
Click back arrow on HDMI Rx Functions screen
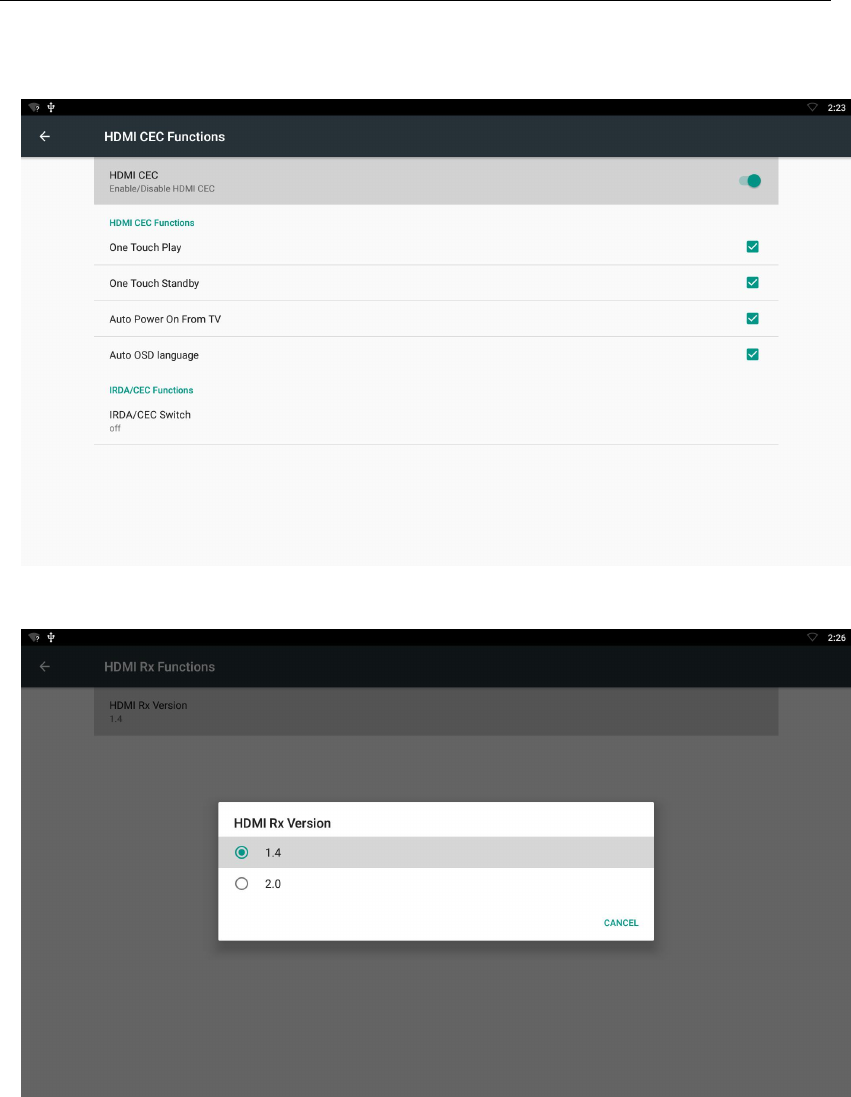click(45, 667)
